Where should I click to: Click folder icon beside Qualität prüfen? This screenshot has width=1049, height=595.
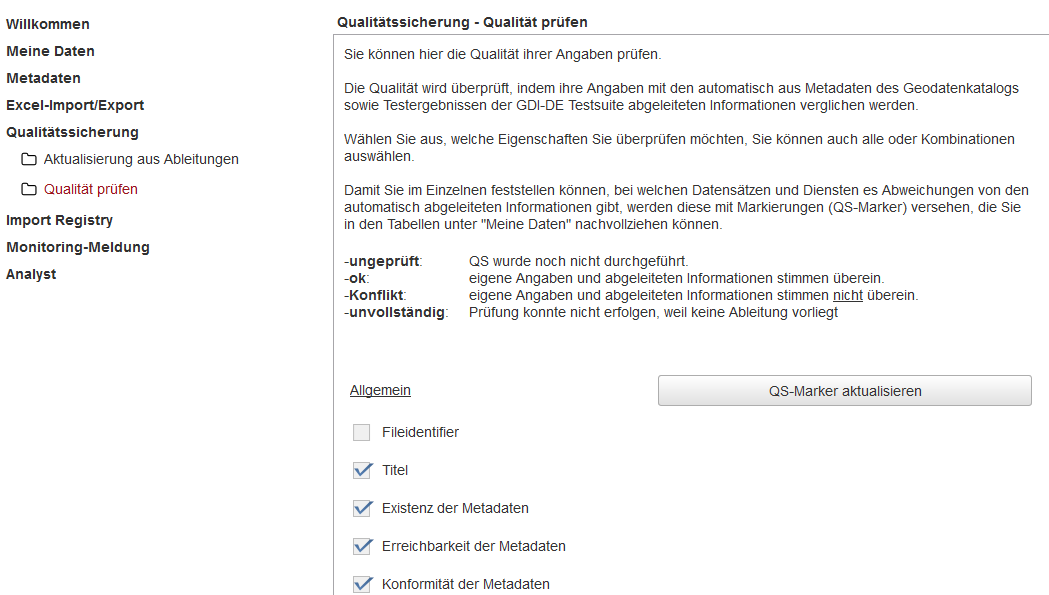coord(29,190)
